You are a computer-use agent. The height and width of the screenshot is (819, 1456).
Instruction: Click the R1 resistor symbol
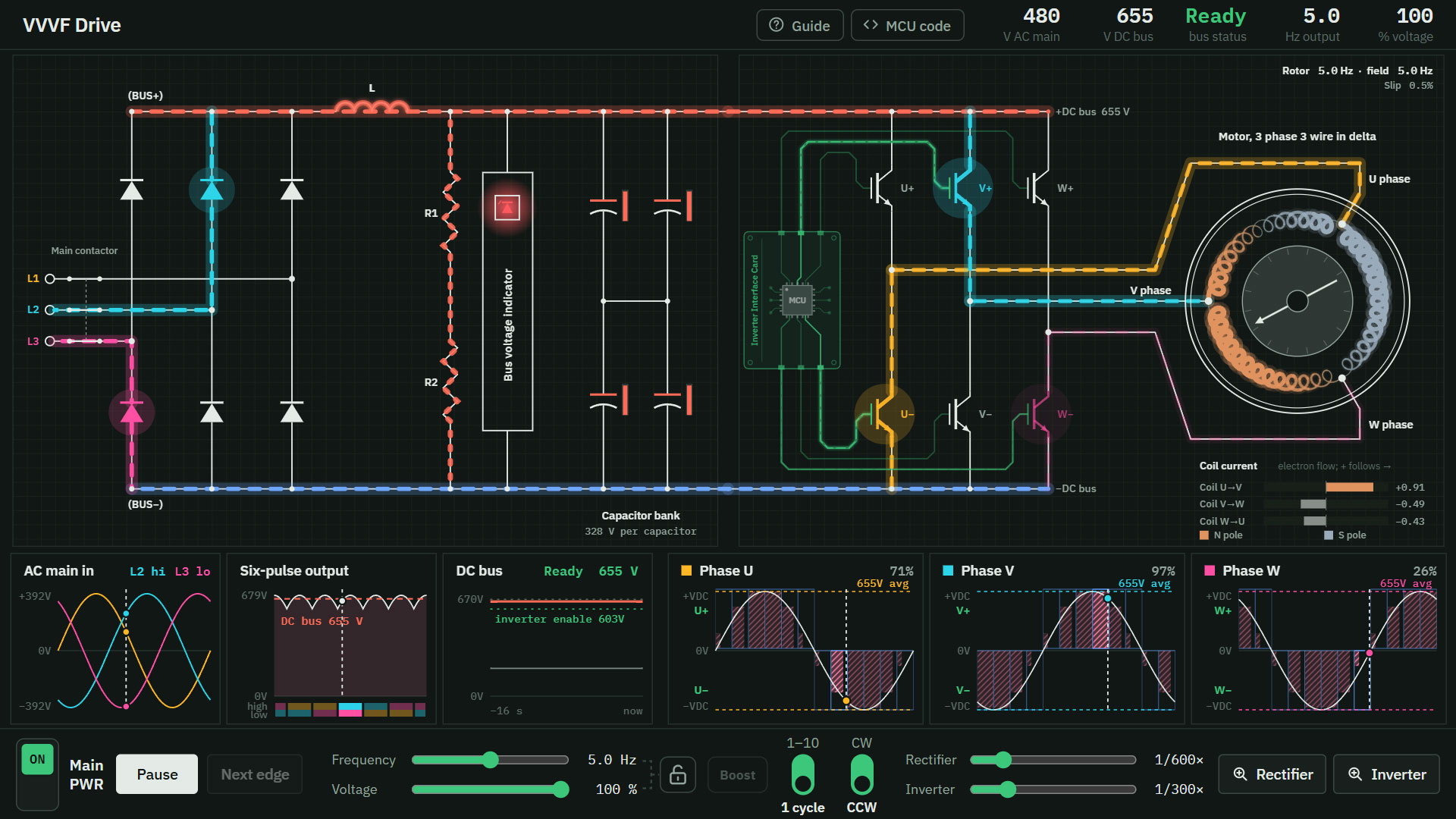click(x=450, y=214)
